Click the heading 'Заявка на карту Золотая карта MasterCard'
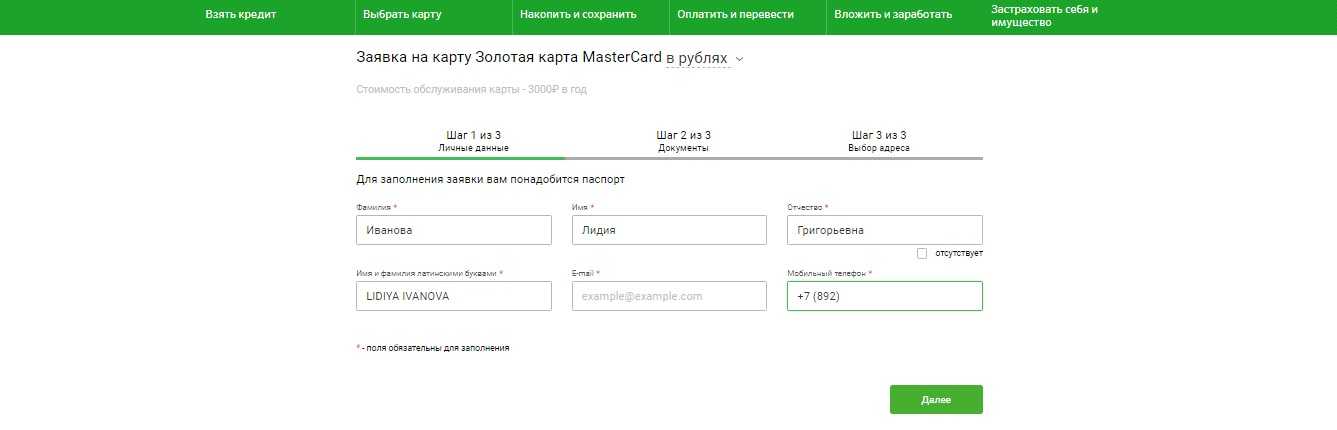The width and height of the screenshot is (1337, 430). [x=509, y=58]
